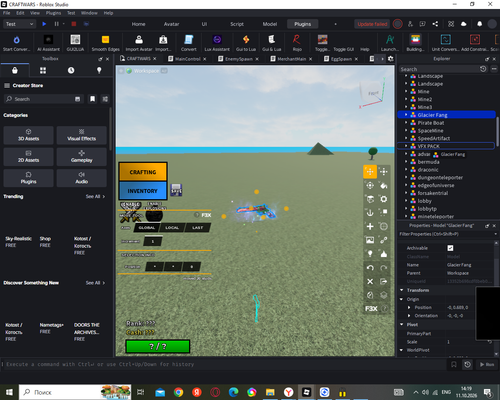Image resolution: width=500 pixels, height=400 pixels.
Task: Stop the playtest with red Stop button
Action: (74, 24)
